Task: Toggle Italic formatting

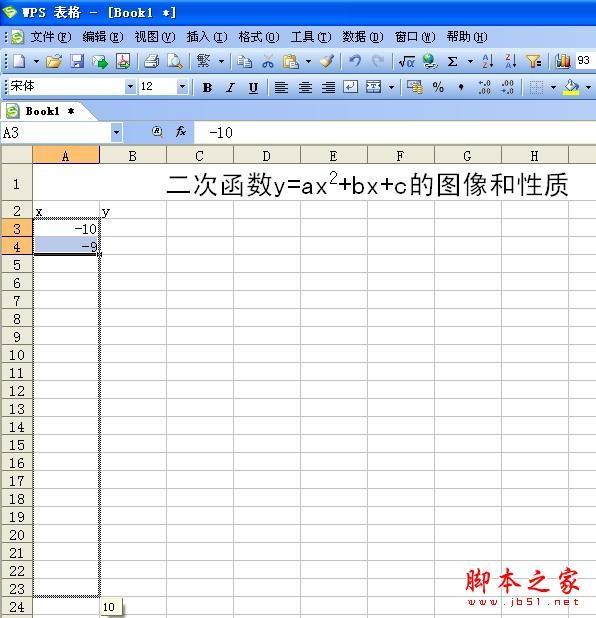Action: [230, 87]
